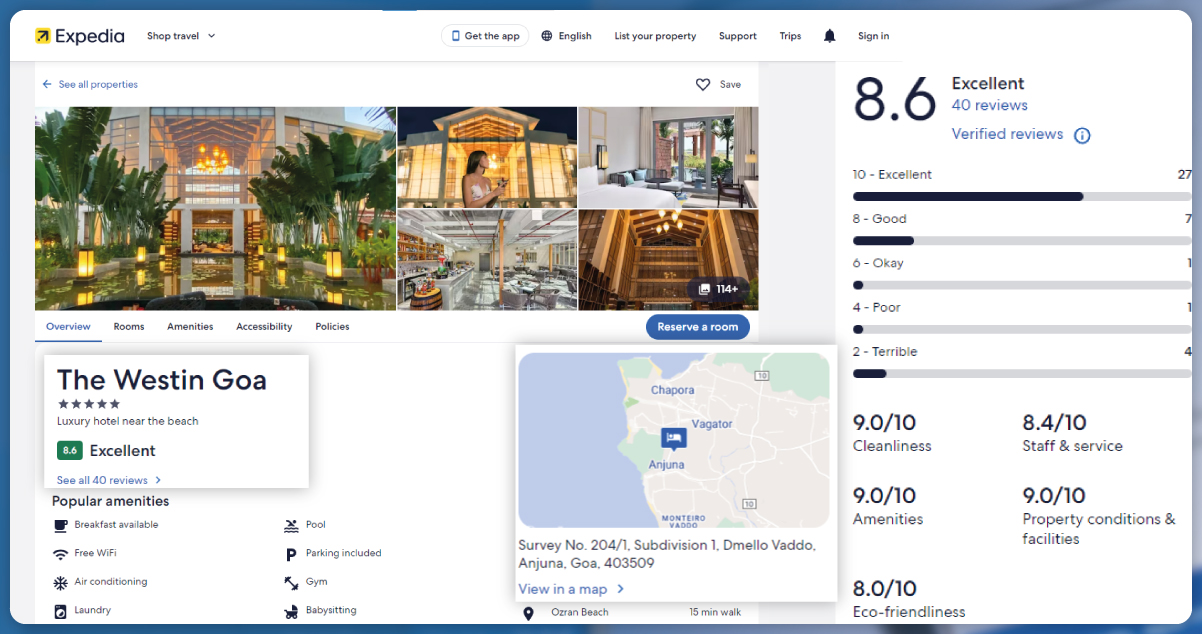Switch to the Rooms tab
The image size is (1202, 634).
[x=129, y=327]
